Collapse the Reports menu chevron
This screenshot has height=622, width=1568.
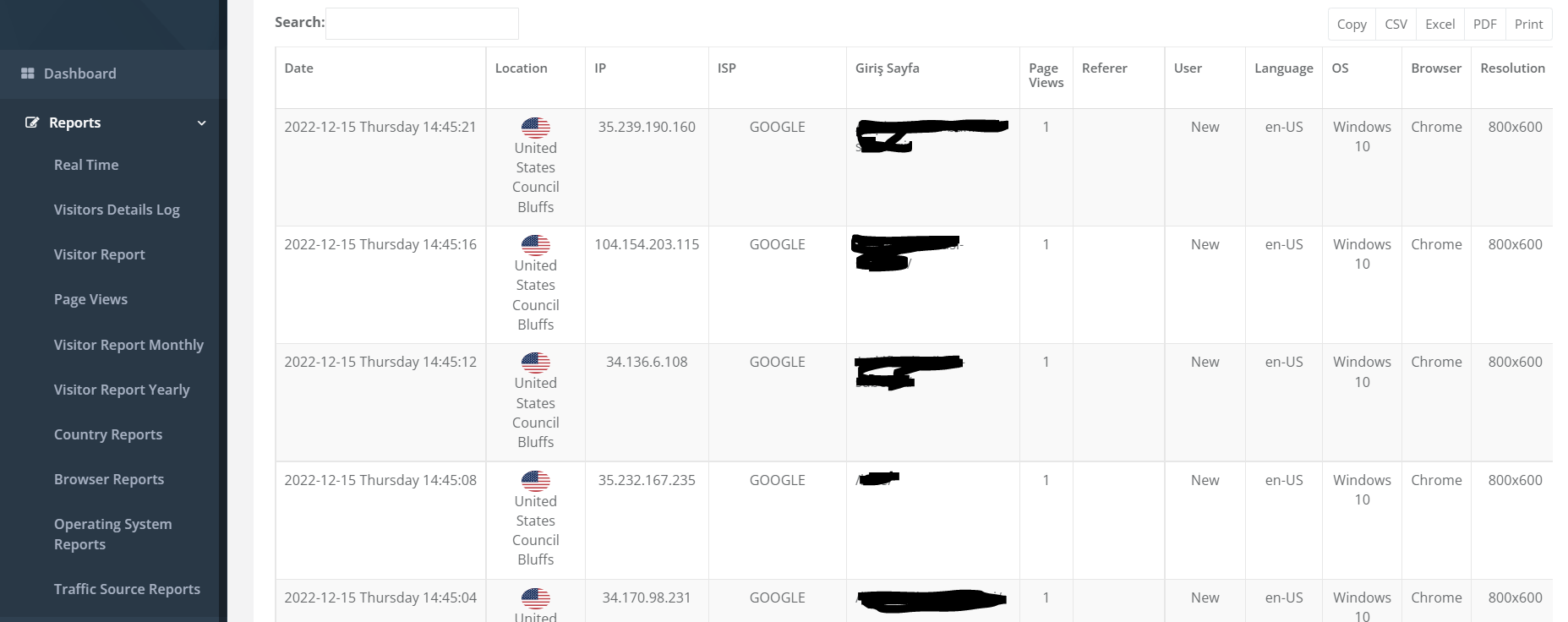click(x=201, y=123)
